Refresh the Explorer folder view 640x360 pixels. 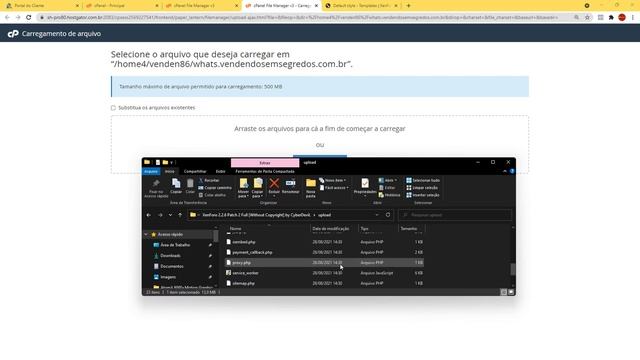pyautogui.click(x=388, y=215)
